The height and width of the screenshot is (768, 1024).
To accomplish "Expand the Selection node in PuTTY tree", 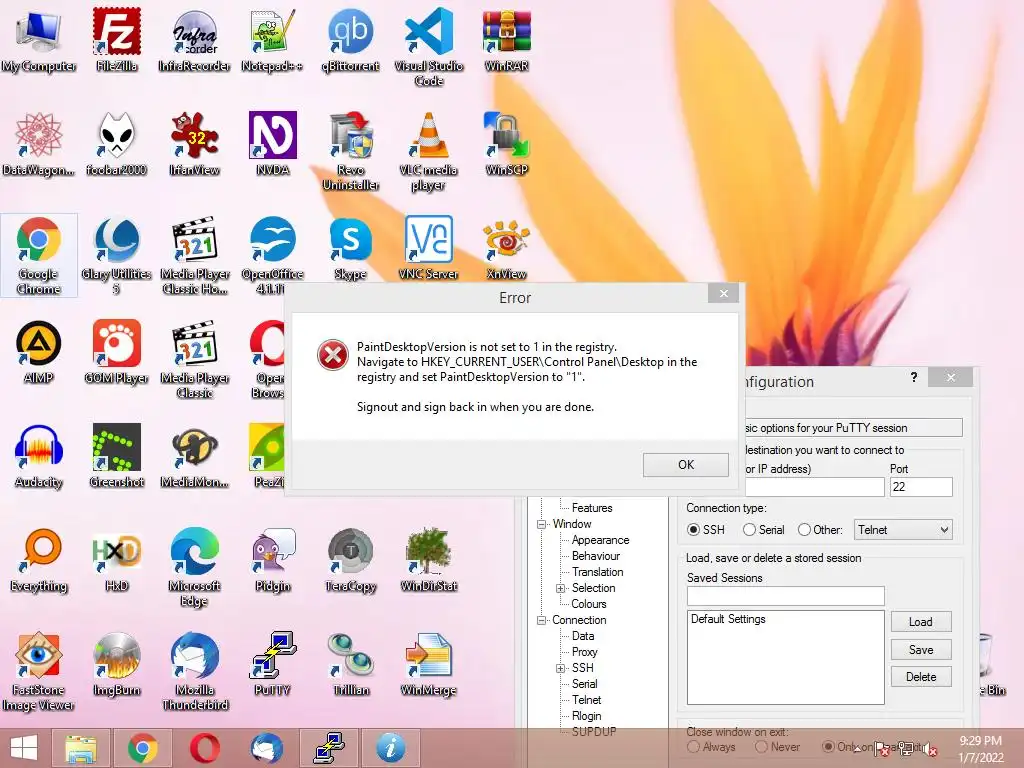I will 560,588.
